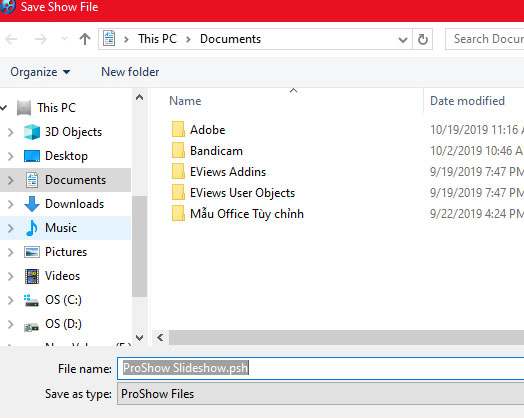Click the Downloads arrow icon

32,204
